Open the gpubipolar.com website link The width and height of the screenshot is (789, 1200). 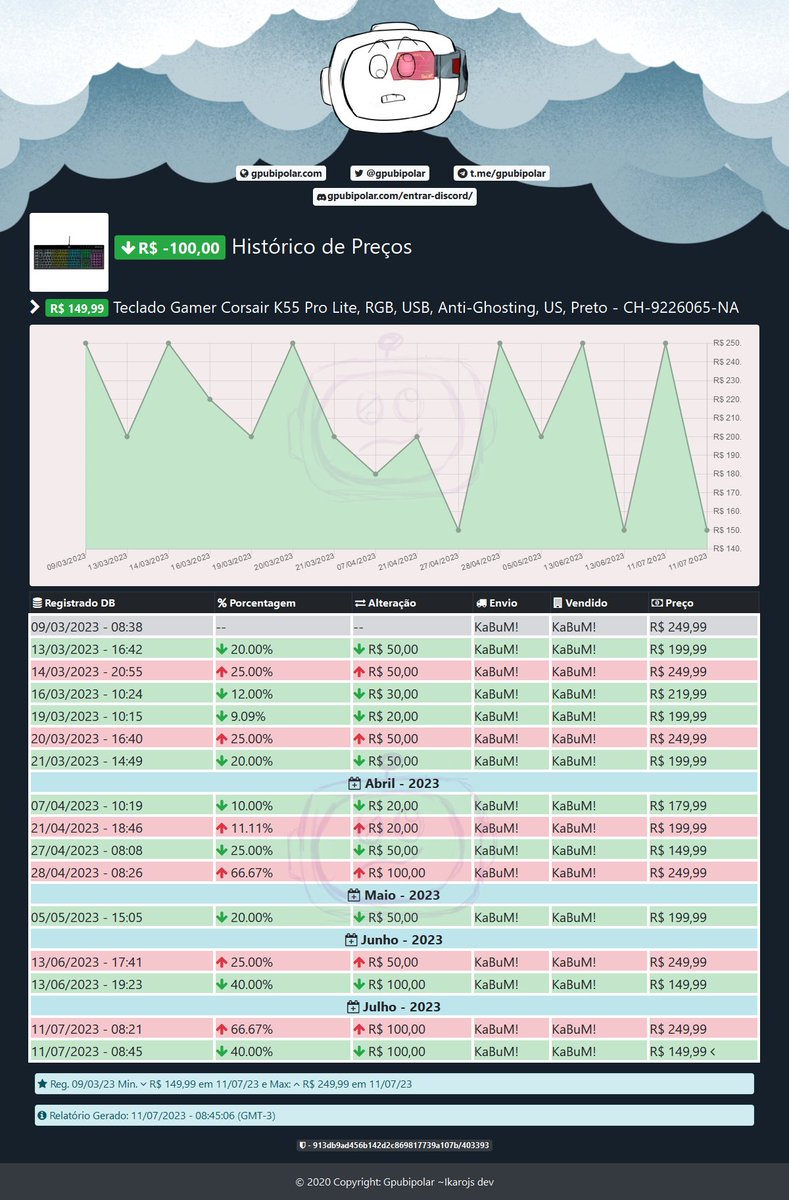coord(281,173)
